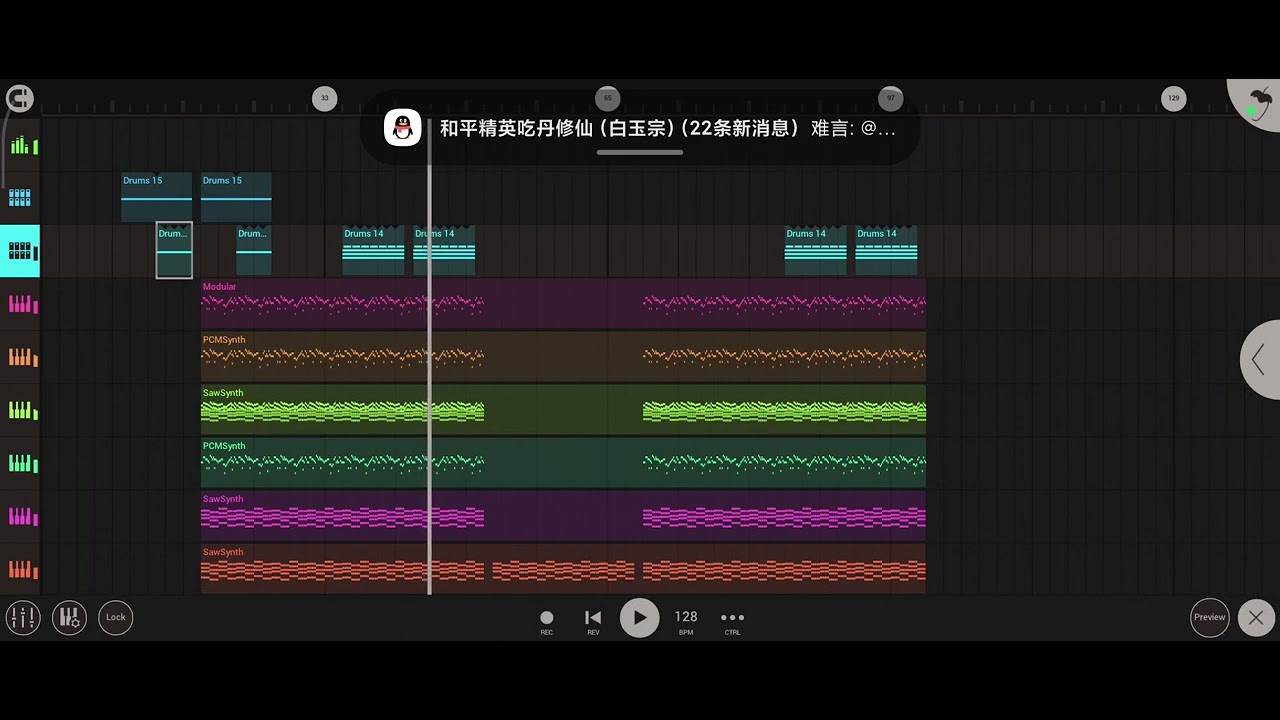Open the mixer faders panel
This screenshot has height=720, width=1280.
(x=22, y=617)
